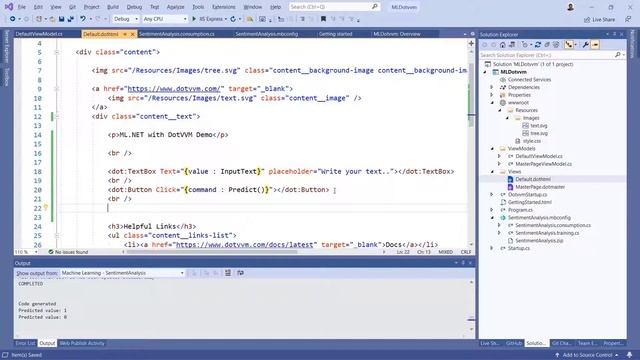Viewport: 640px width, 360px height.
Task: Click the refresh browser icon beside IIS Express
Action: tap(233, 19)
